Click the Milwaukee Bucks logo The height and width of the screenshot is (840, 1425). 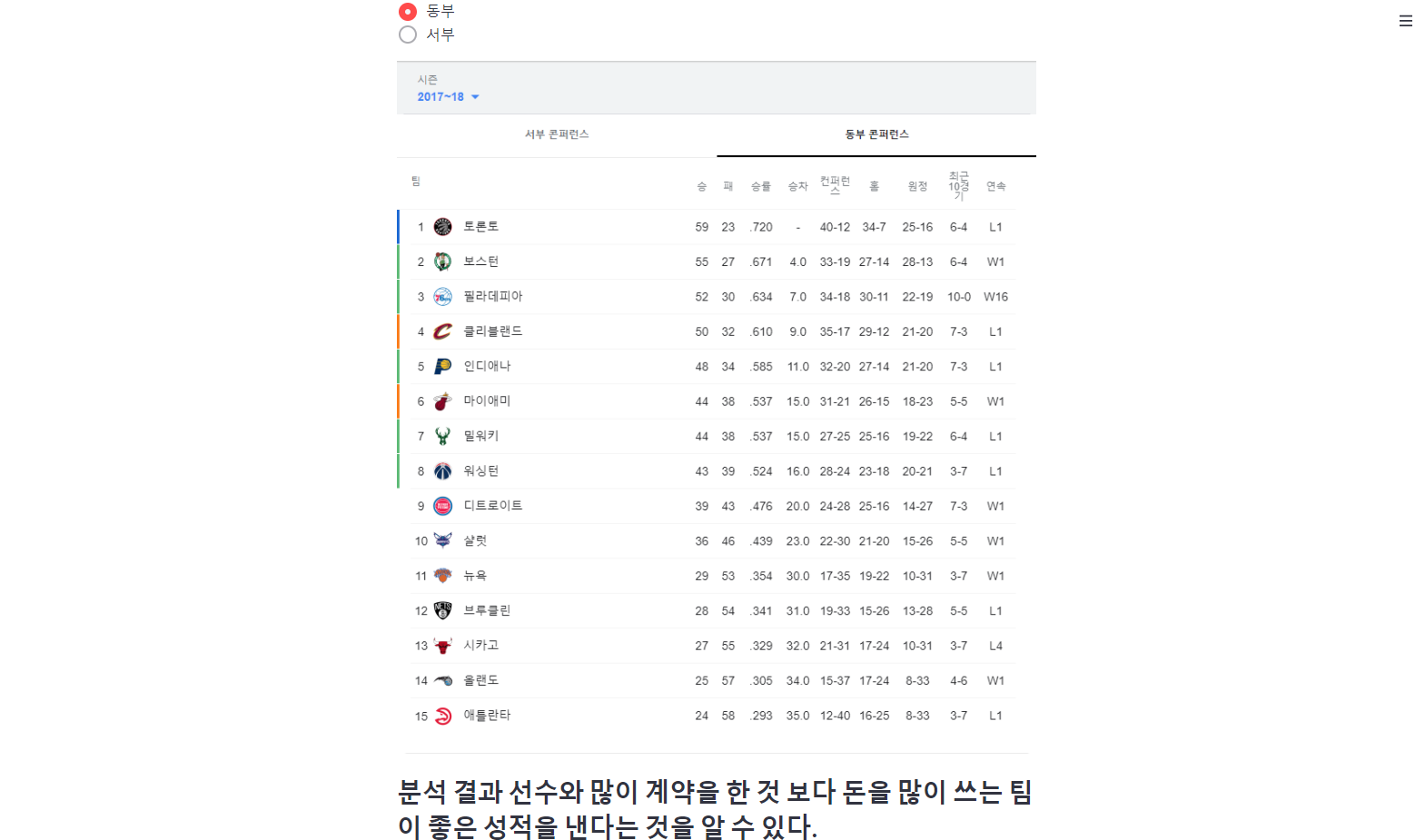coord(443,436)
